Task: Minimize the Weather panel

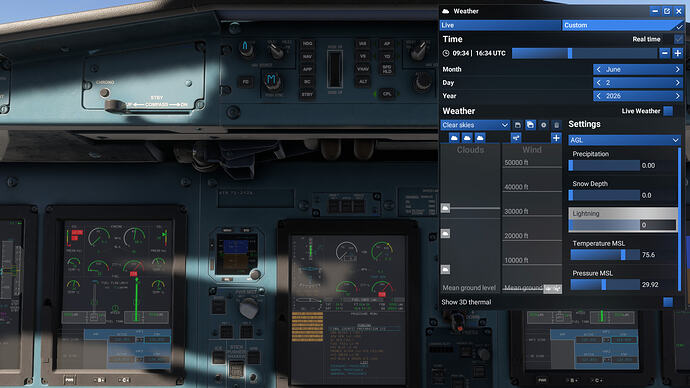Action: [x=655, y=11]
